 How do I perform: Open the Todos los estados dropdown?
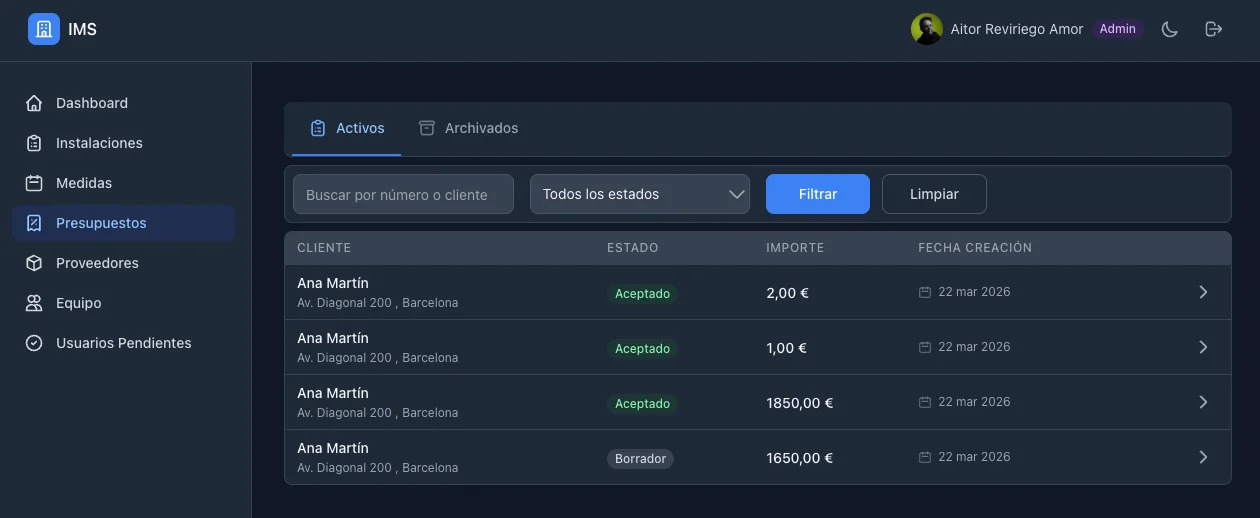[x=640, y=194]
